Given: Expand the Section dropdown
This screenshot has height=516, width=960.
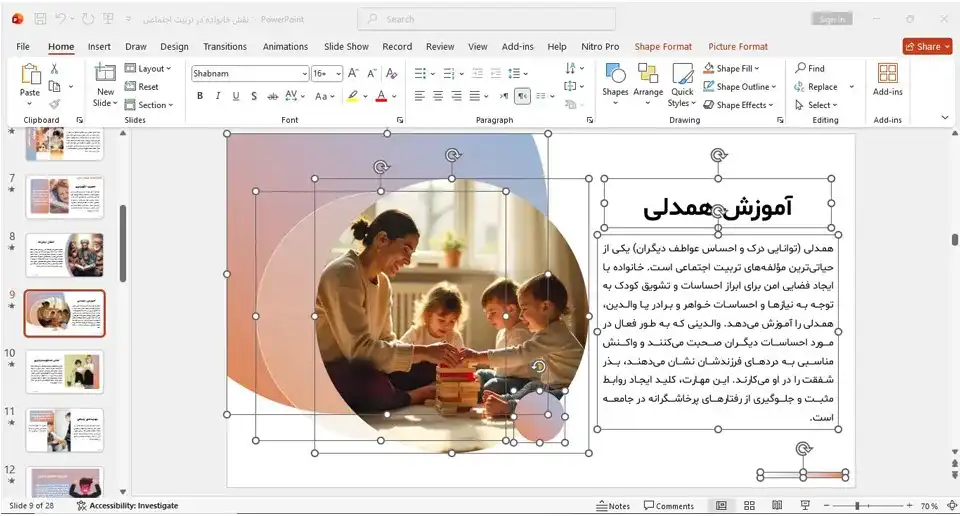Looking at the screenshot, I should (149, 105).
